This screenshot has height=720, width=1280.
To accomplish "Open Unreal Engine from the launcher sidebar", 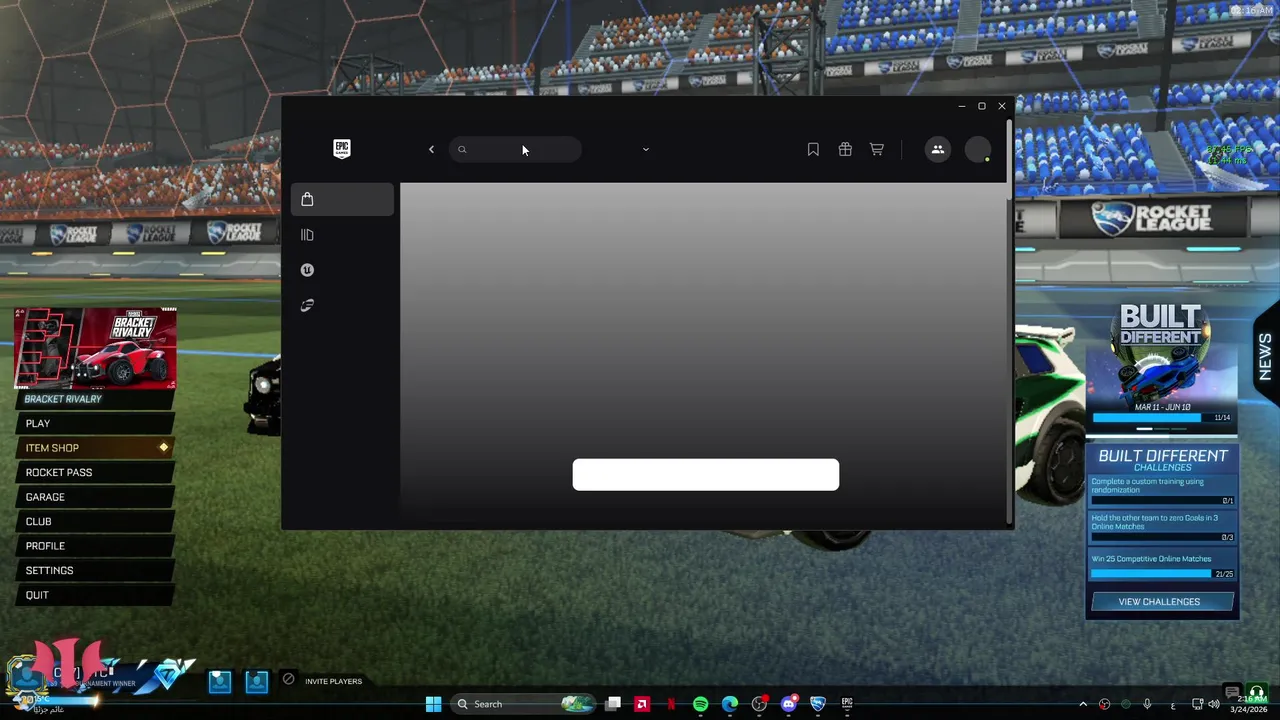I will 307,270.
